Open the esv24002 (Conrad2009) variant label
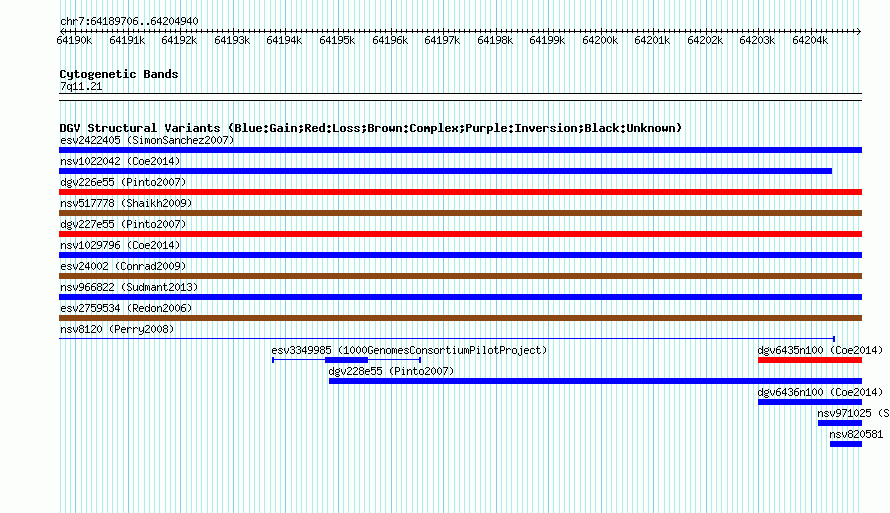The image size is (890, 513). pyautogui.click(x=123, y=266)
